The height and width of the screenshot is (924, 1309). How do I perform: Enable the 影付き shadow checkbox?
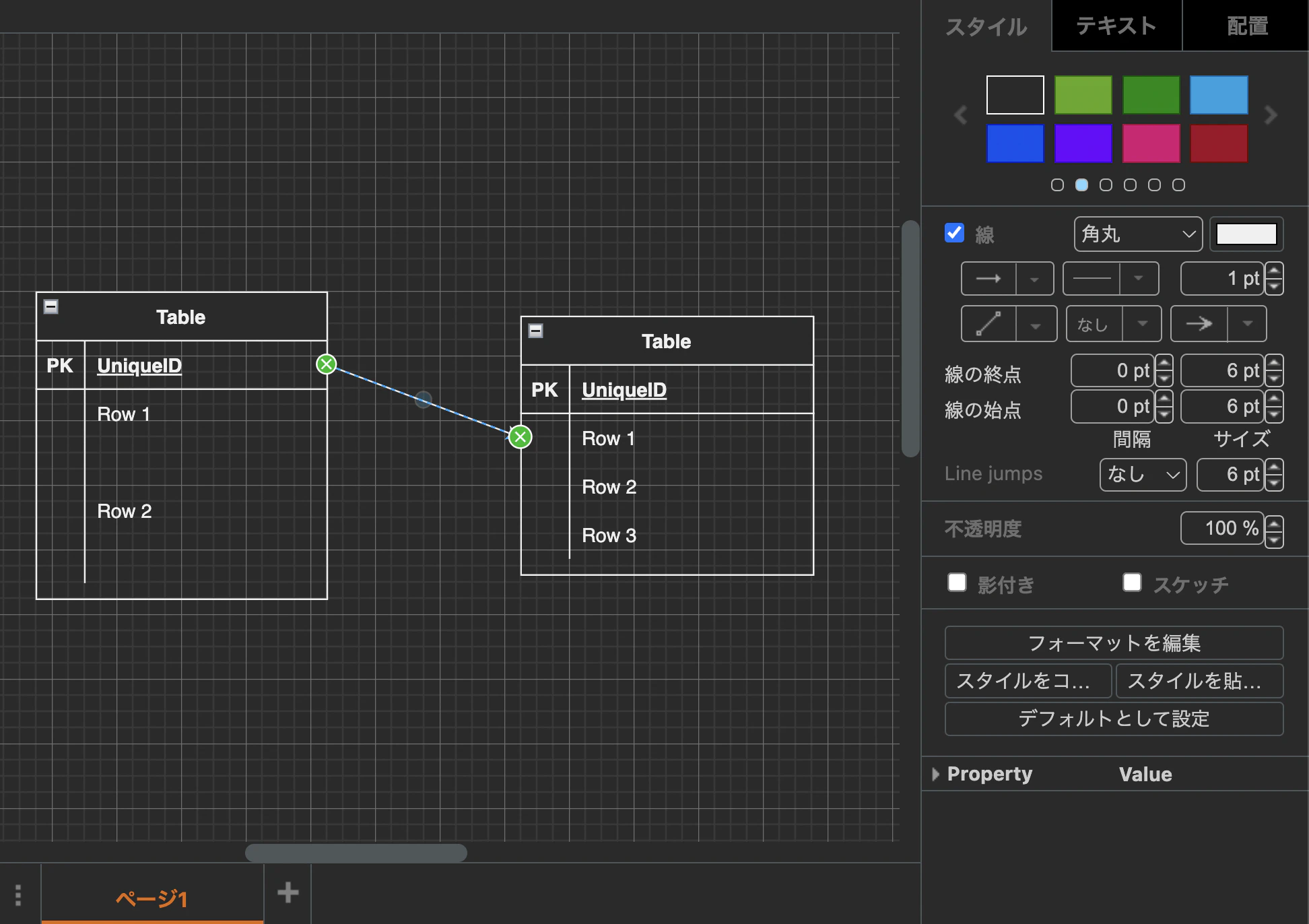pyautogui.click(x=957, y=583)
